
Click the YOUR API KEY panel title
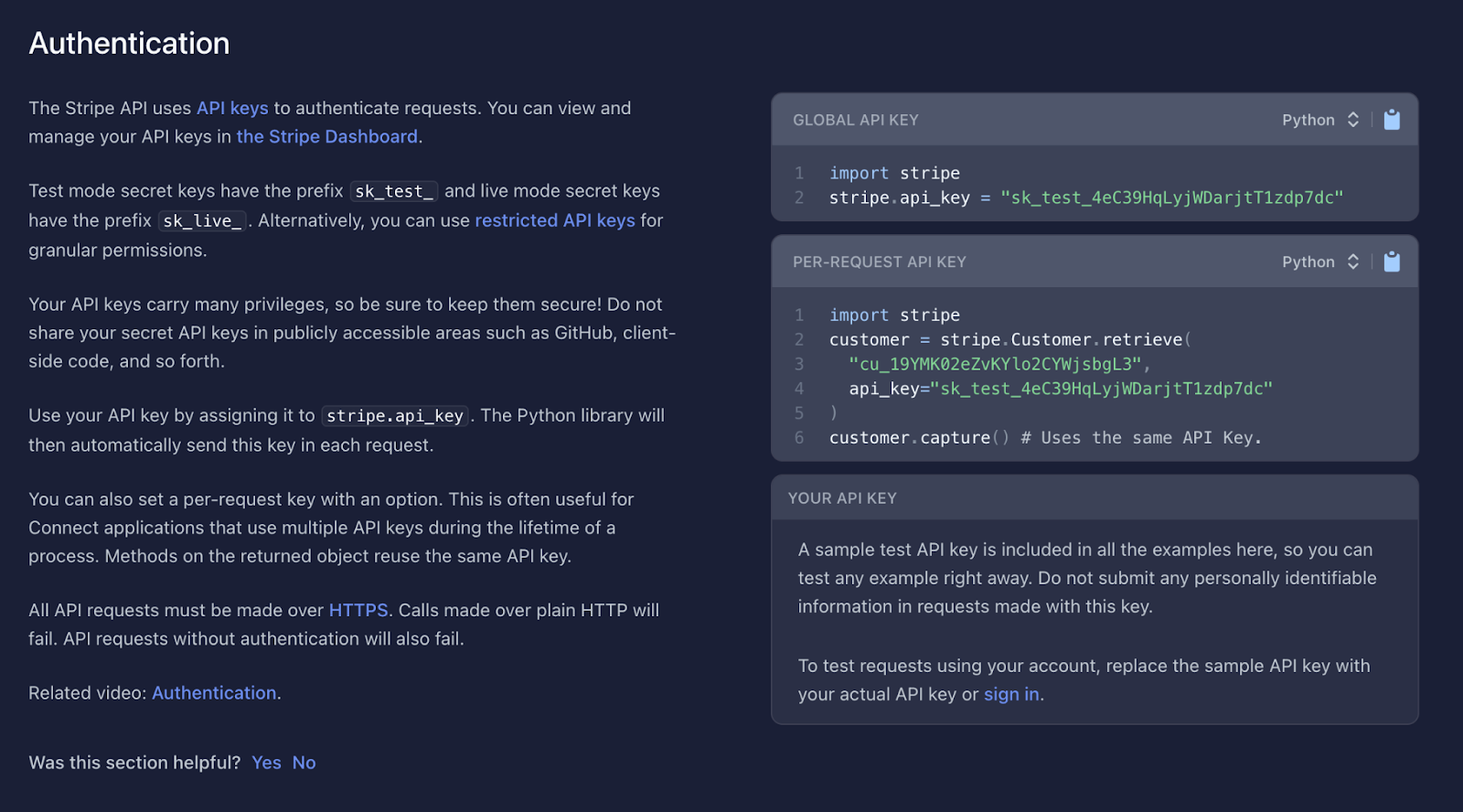tap(842, 498)
